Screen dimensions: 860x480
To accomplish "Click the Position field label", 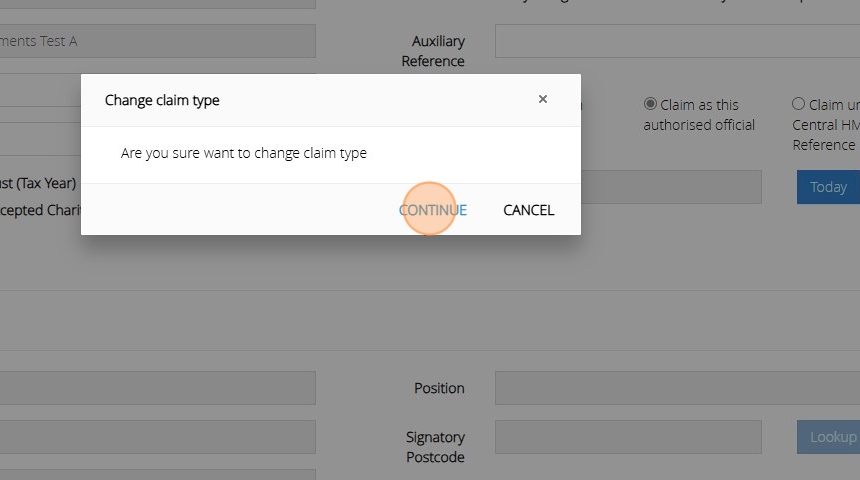I will pyautogui.click(x=439, y=388).
